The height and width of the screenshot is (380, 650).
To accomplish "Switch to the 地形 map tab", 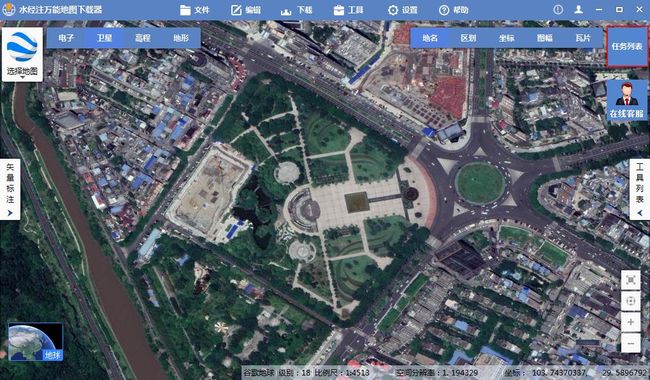I will (181, 38).
